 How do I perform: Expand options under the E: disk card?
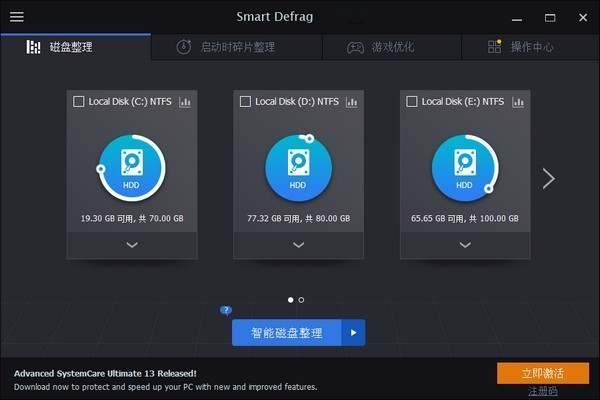pyautogui.click(x=465, y=245)
